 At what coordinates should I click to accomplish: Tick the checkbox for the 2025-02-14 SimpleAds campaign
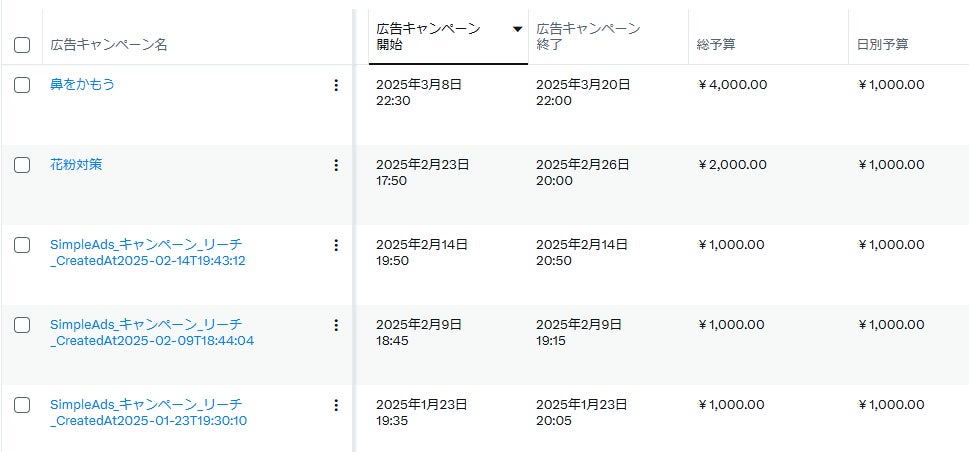(x=22, y=245)
